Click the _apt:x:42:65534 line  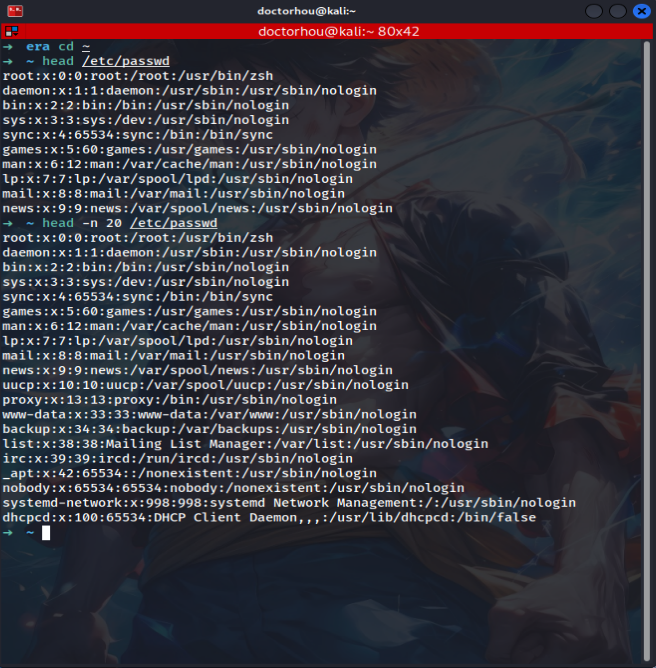(190, 473)
